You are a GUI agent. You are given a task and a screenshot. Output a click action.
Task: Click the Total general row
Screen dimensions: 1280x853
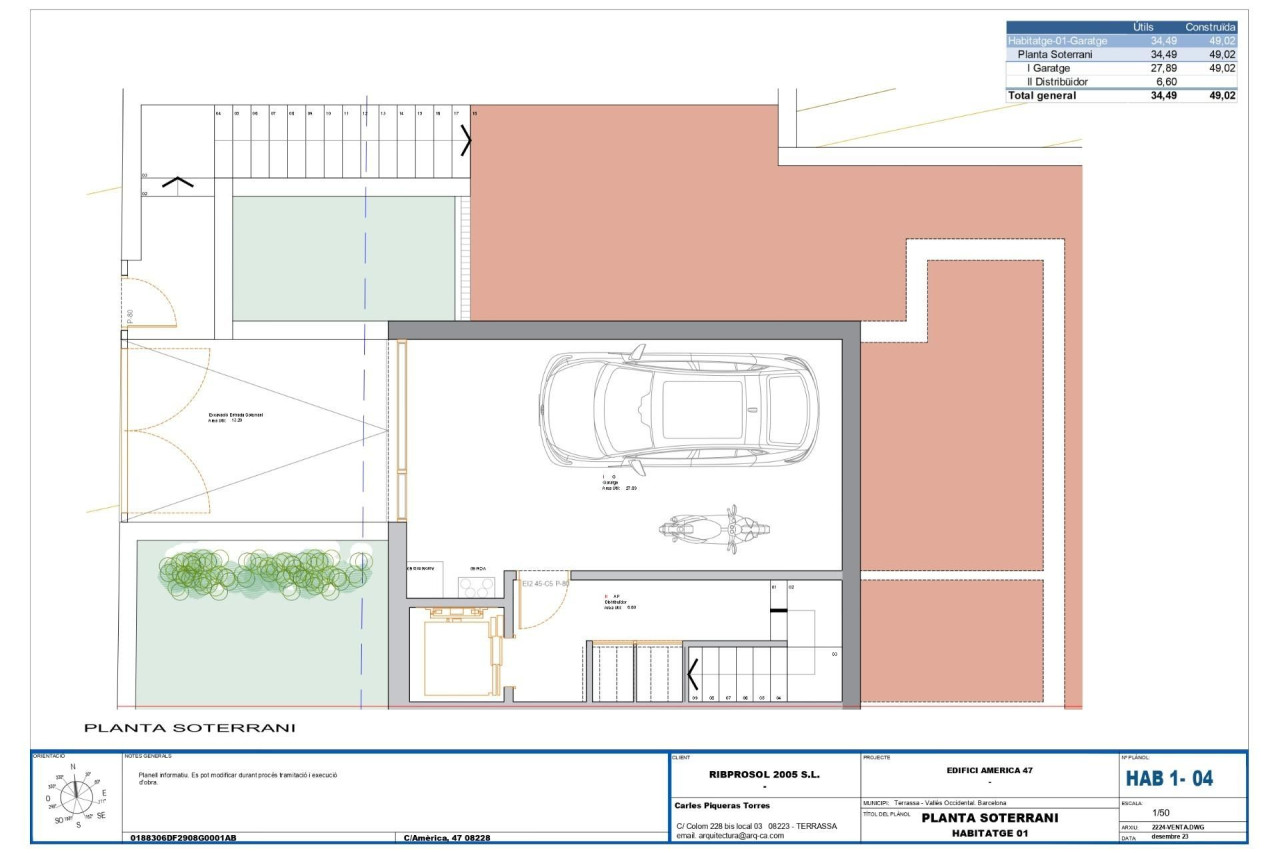pyautogui.click(x=1121, y=96)
